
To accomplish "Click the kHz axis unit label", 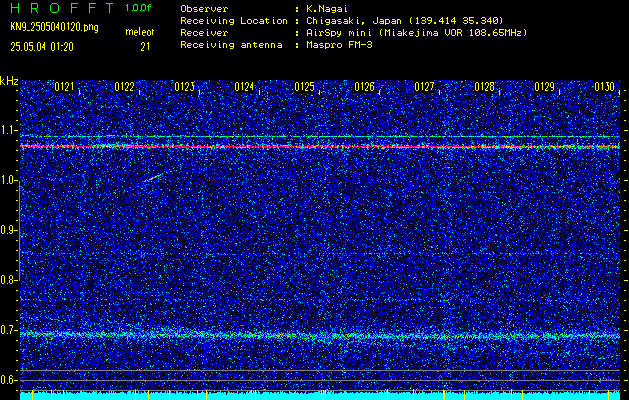I will click(9, 81).
